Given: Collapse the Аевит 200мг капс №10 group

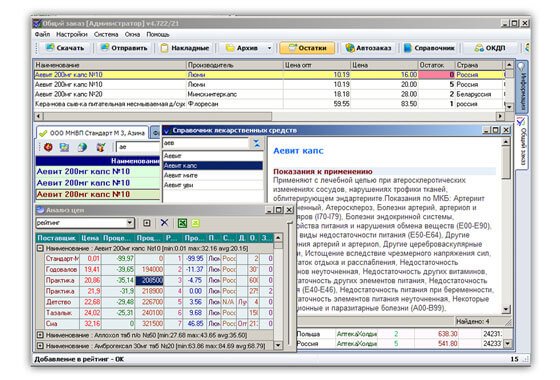Looking at the screenshot, I should pyautogui.click(x=40, y=248).
